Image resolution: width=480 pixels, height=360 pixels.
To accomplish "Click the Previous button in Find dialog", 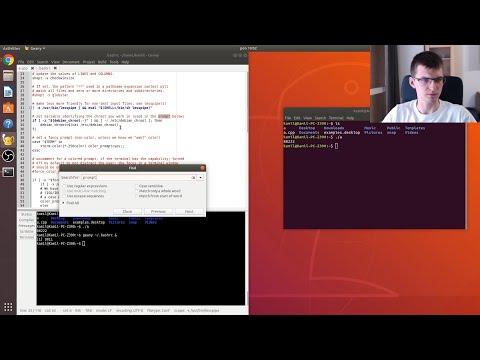I will pyautogui.click(x=158, y=211).
